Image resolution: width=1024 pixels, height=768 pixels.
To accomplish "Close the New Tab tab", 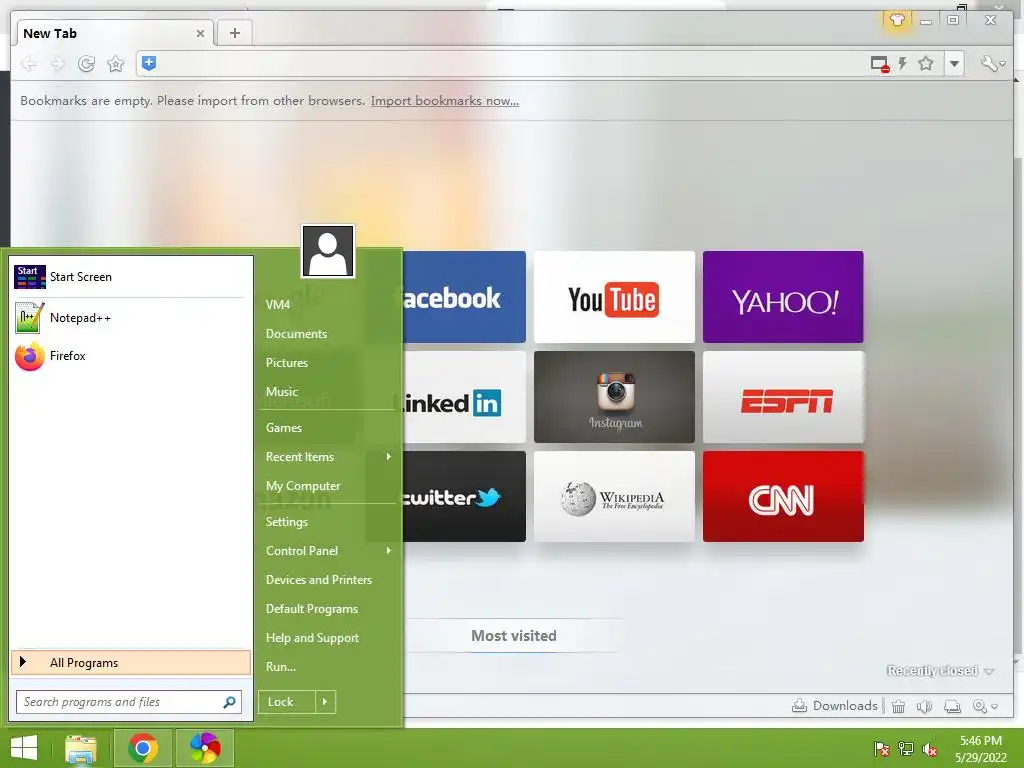I will coord(200,33).
